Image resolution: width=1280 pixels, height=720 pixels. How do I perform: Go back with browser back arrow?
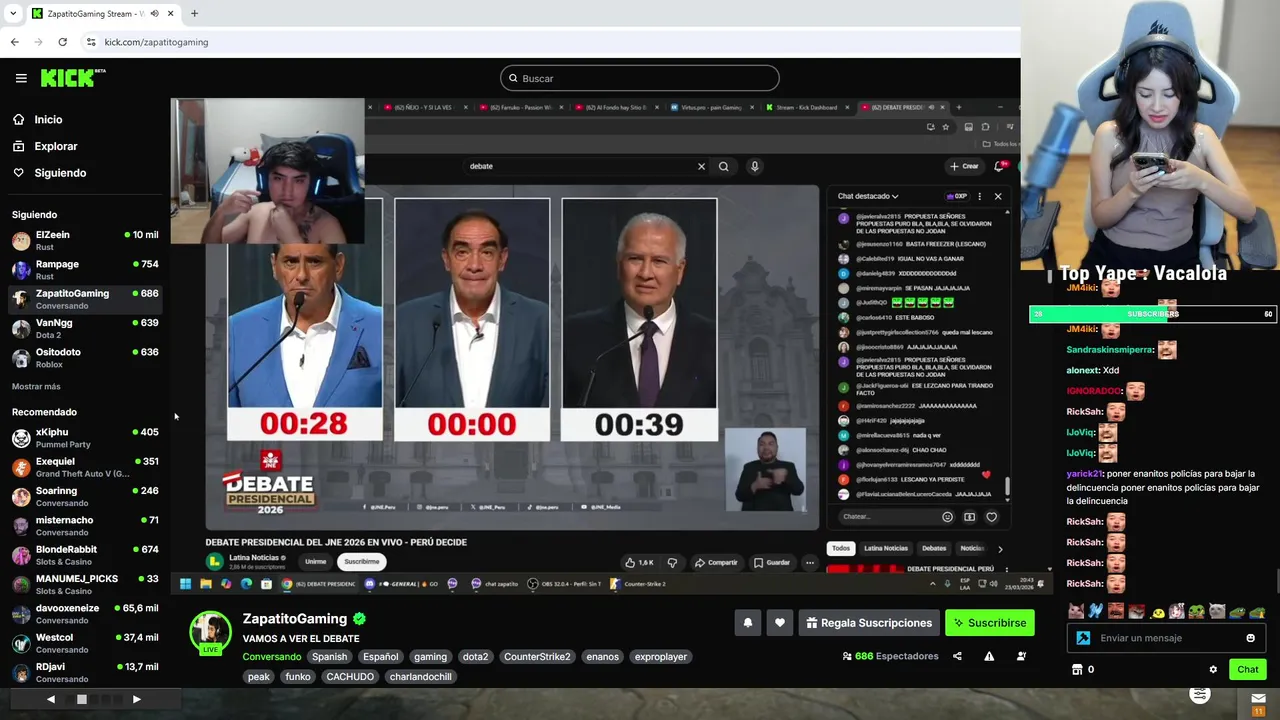coord(14,42)
